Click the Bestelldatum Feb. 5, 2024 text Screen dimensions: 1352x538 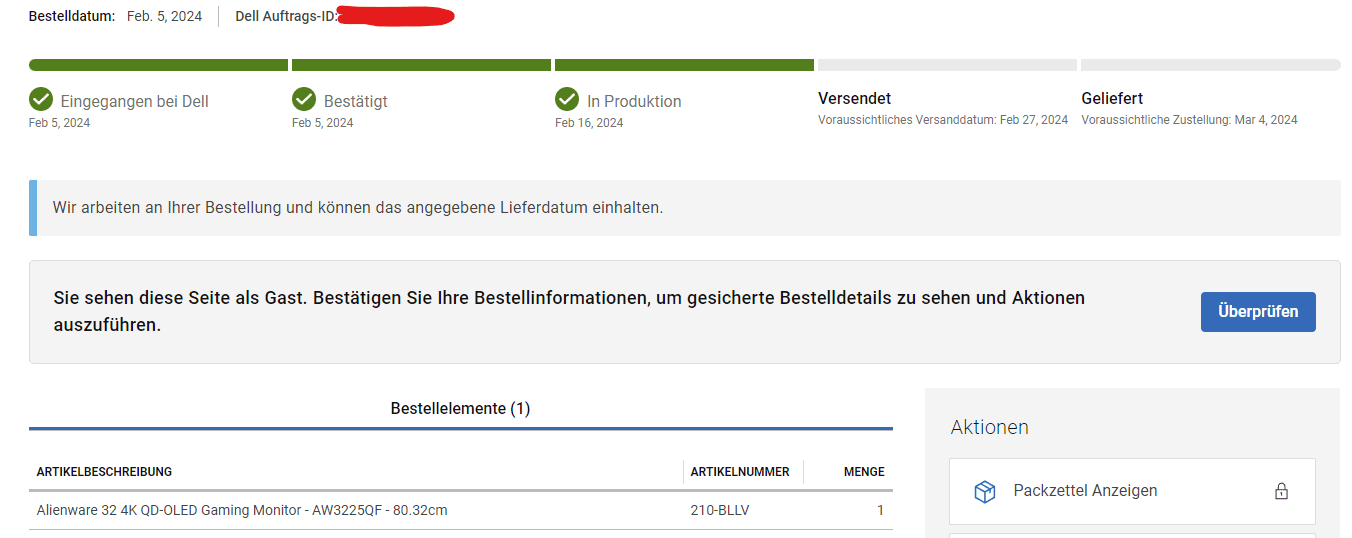[115, 16]
